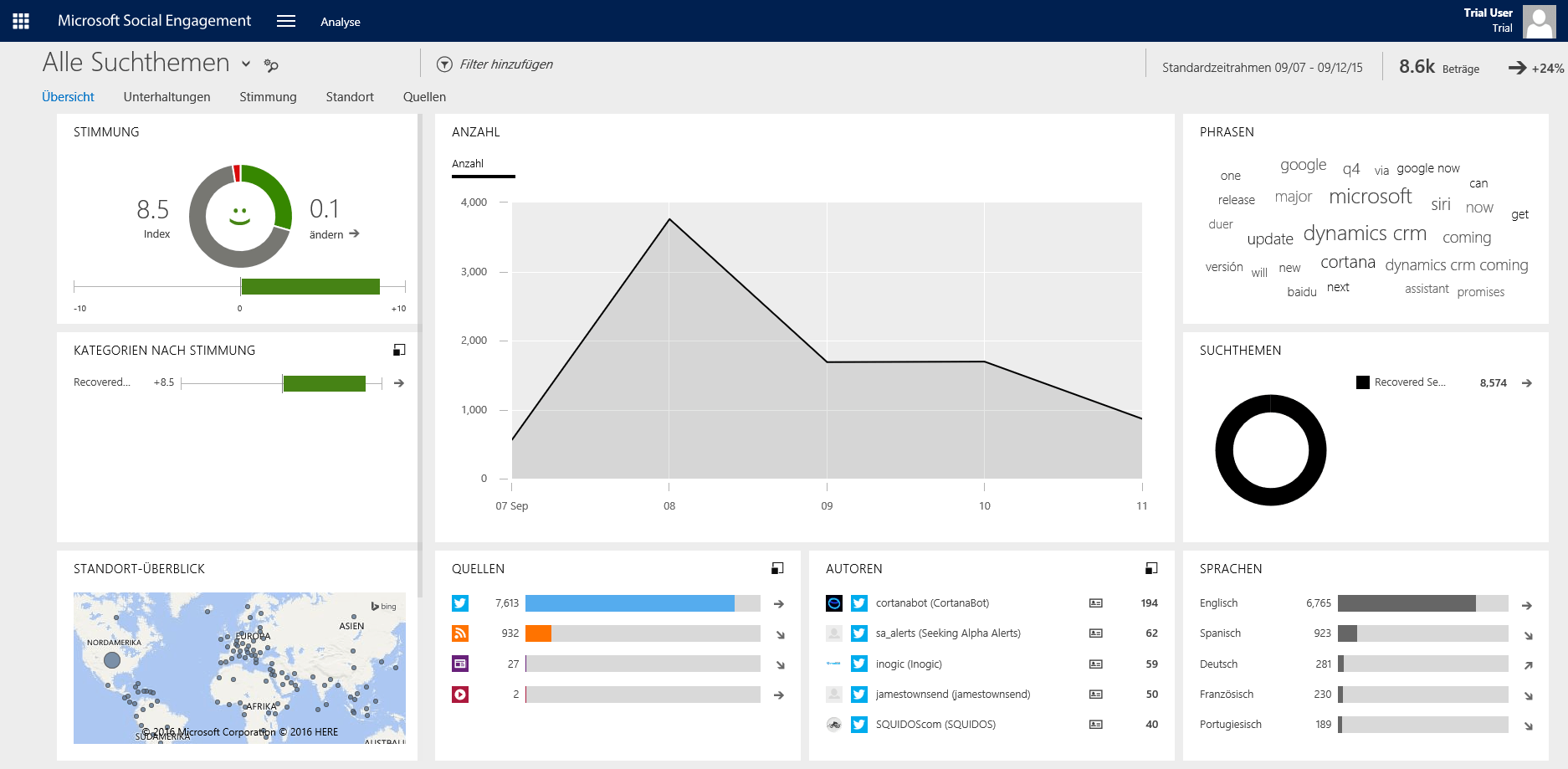The height and width of the screenshot is (769, 1568).
Task: Open SQUIDOScom (SQUIDOS) author
Action: pos(935,725)
